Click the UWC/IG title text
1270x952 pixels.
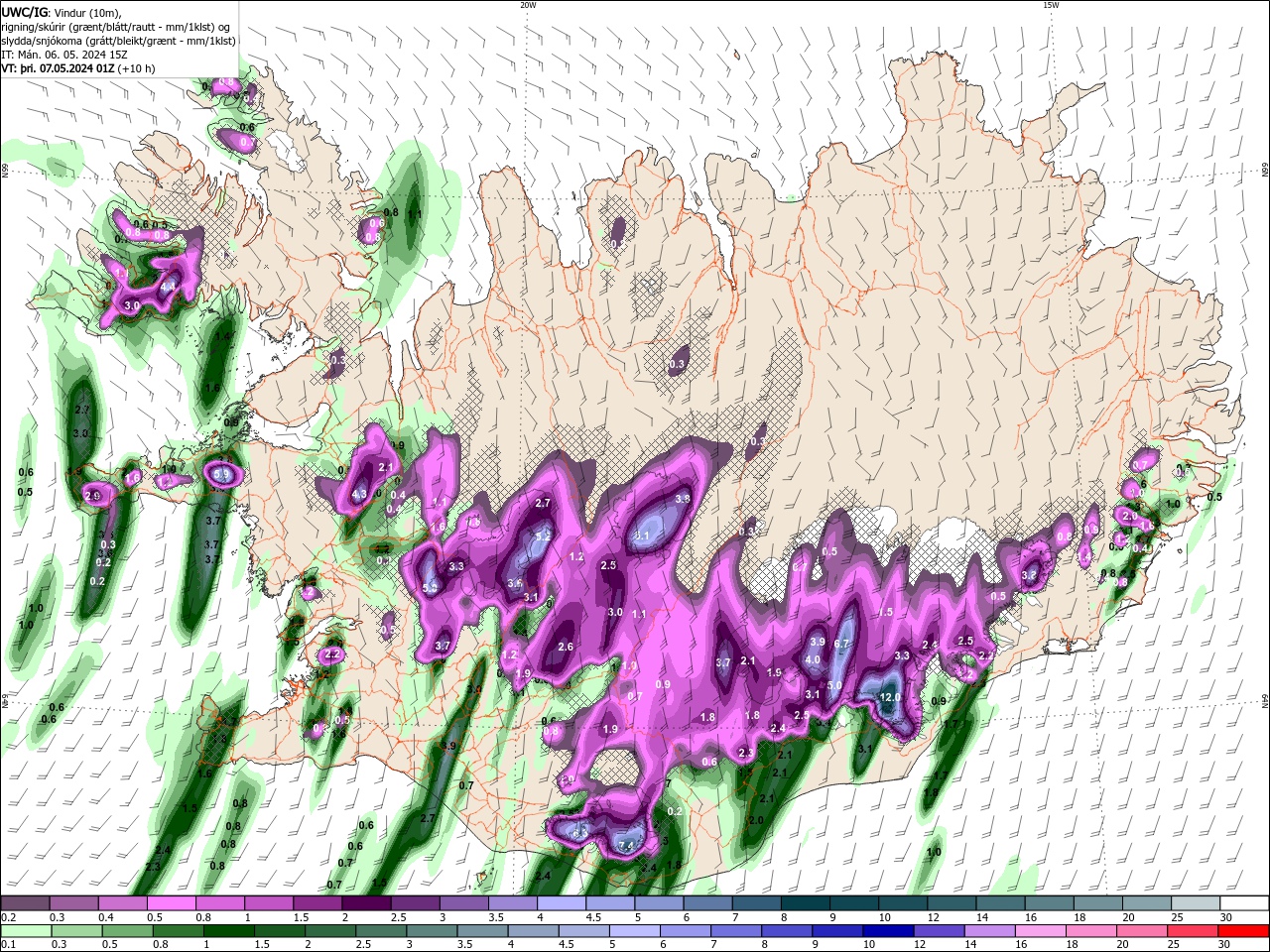point(23,11)
